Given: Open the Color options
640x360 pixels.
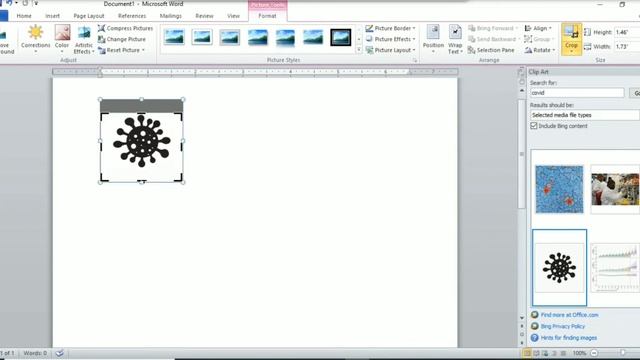Looking at the screenshot, I should click(62, 39).
